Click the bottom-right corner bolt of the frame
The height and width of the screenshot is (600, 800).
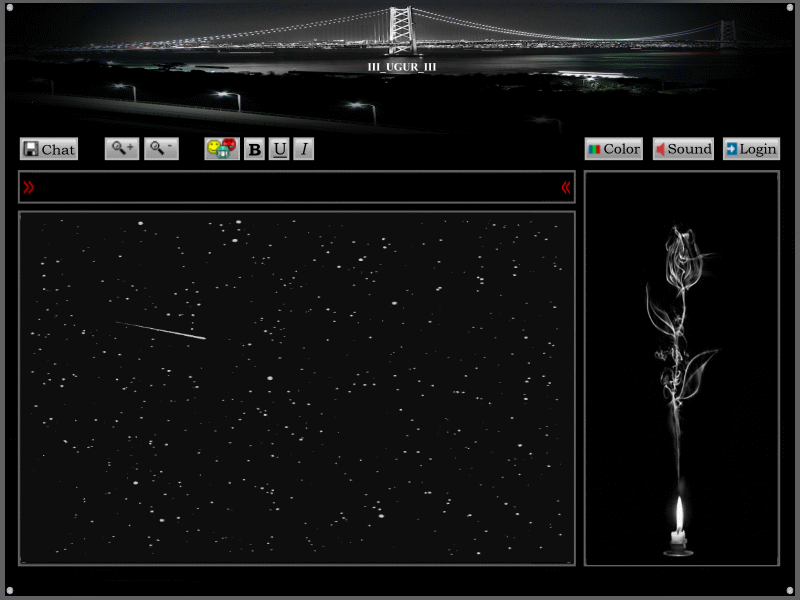[x=790, y=590]
